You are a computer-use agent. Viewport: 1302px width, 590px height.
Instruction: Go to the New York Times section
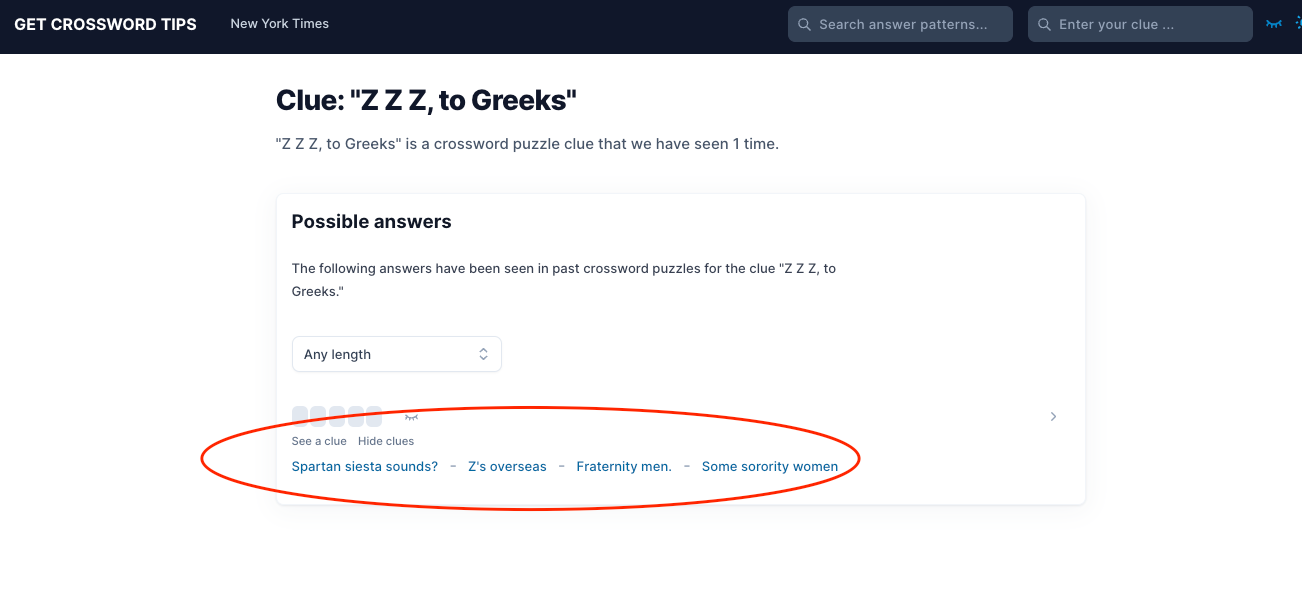point(279,24)
